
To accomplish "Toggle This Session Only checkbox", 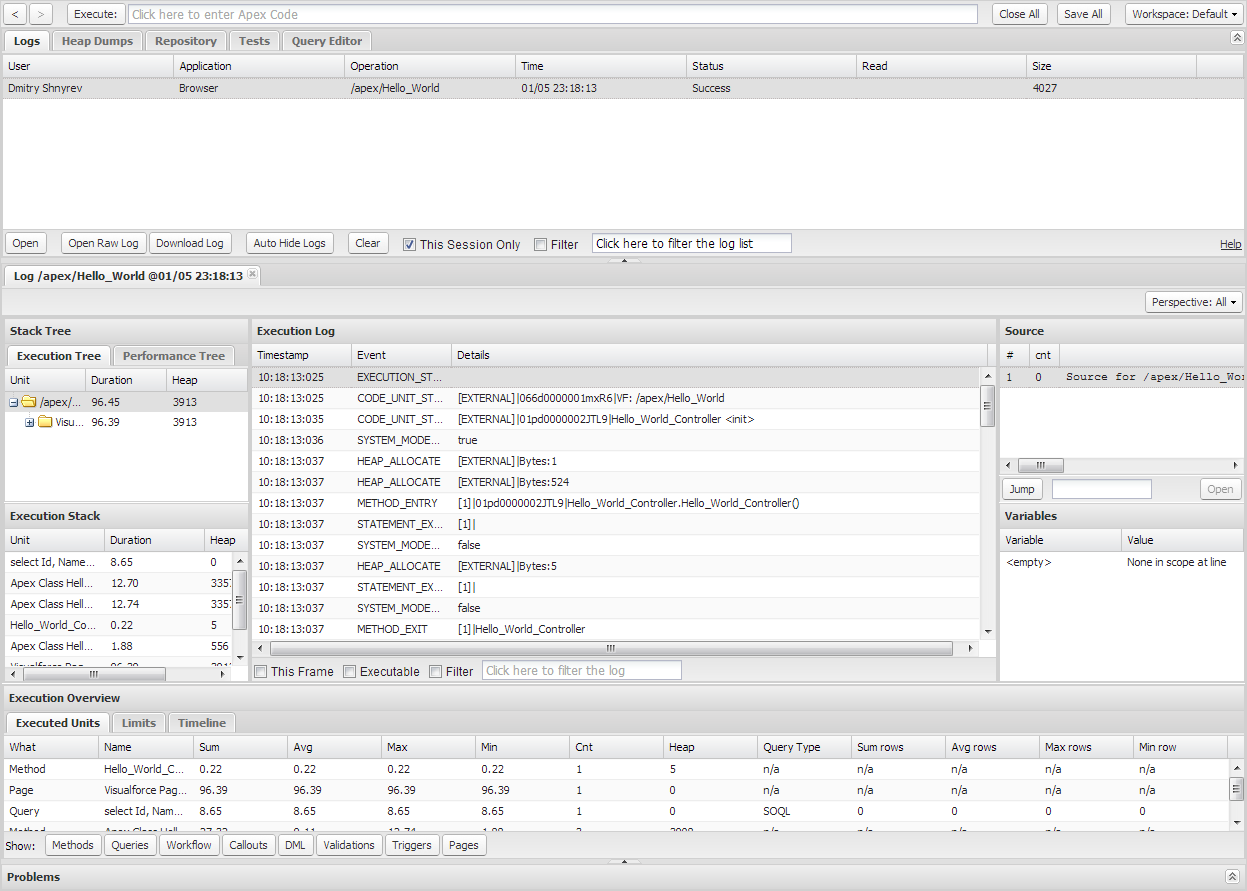I will pos(409,244).
